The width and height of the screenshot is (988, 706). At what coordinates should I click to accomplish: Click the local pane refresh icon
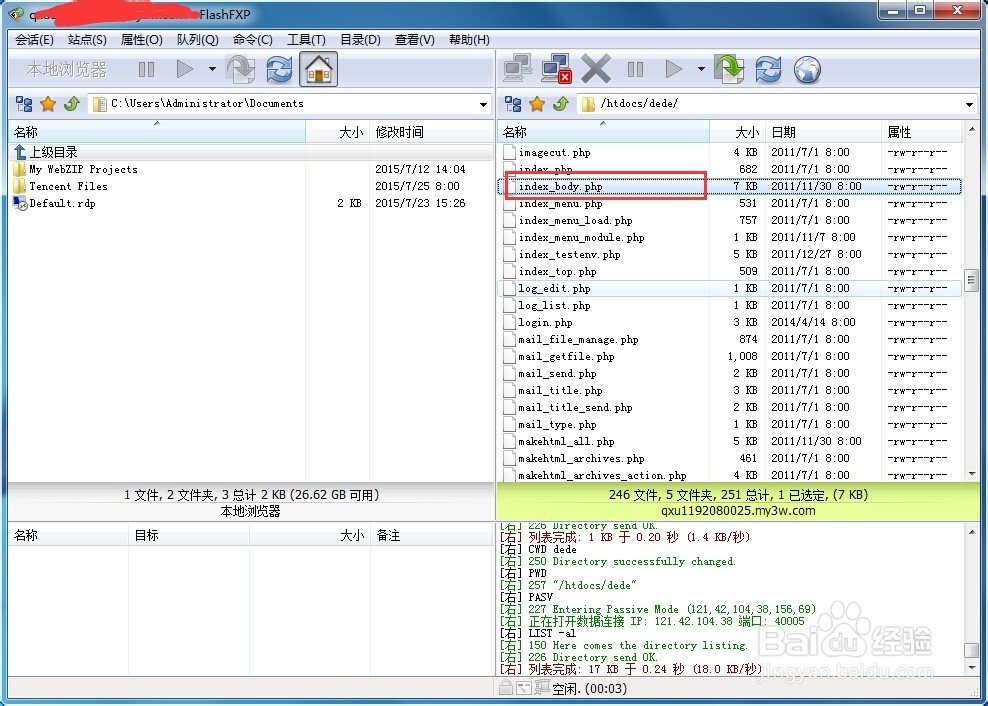[x=279, y=69]
